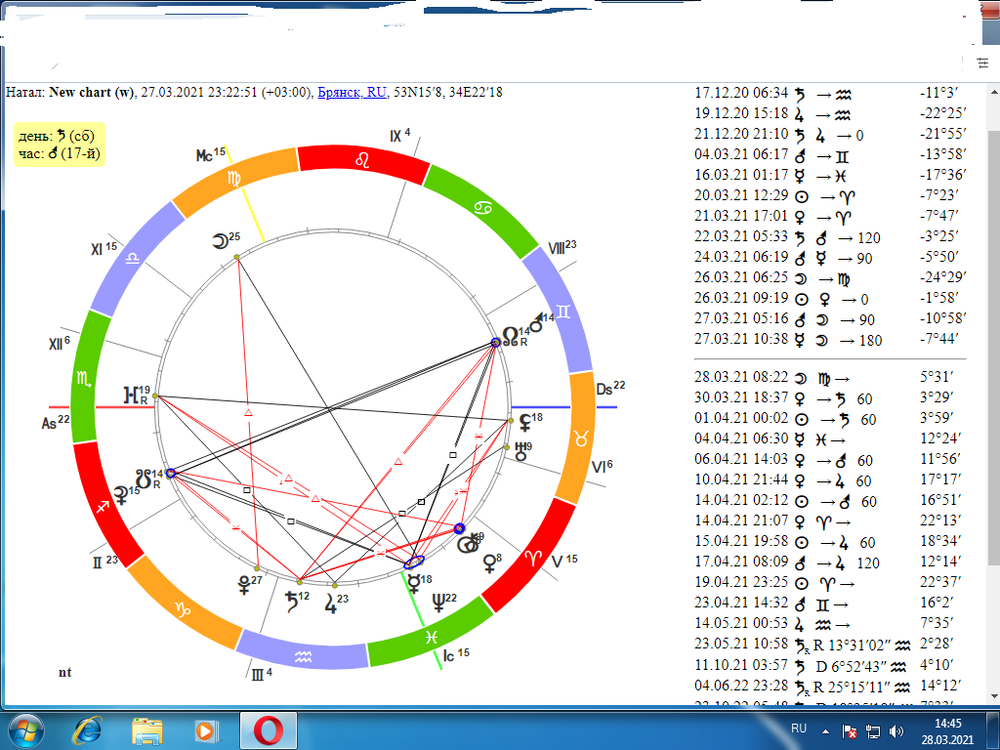1000x750 pixels.
Task: Select the Venus glyph marked 8
Action: (x=489, y=564)
